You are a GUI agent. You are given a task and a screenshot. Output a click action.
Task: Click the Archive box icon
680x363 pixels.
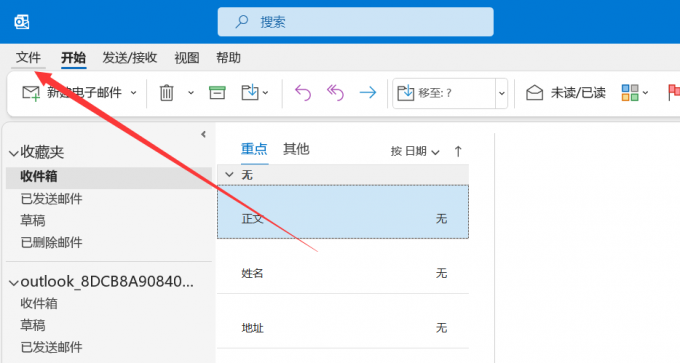[217, 92]
